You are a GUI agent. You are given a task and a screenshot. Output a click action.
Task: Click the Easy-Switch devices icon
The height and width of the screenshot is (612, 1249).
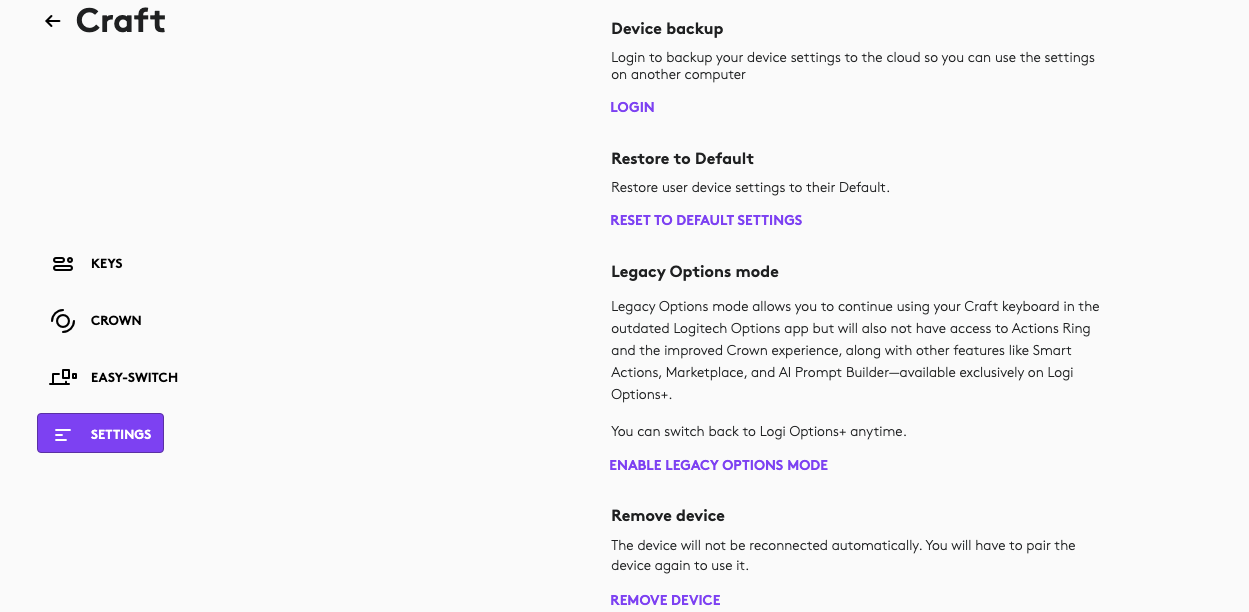point(63,377)
